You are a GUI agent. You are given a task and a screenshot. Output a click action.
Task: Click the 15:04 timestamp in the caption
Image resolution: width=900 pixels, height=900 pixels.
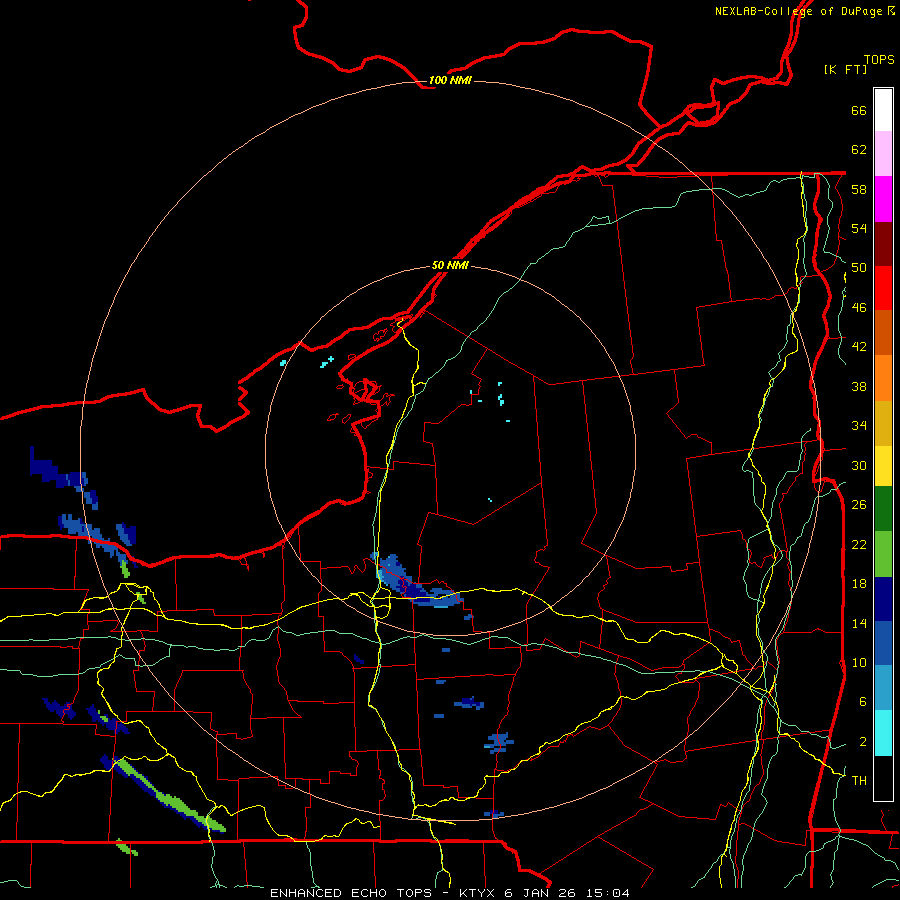(x=608, y=893)
